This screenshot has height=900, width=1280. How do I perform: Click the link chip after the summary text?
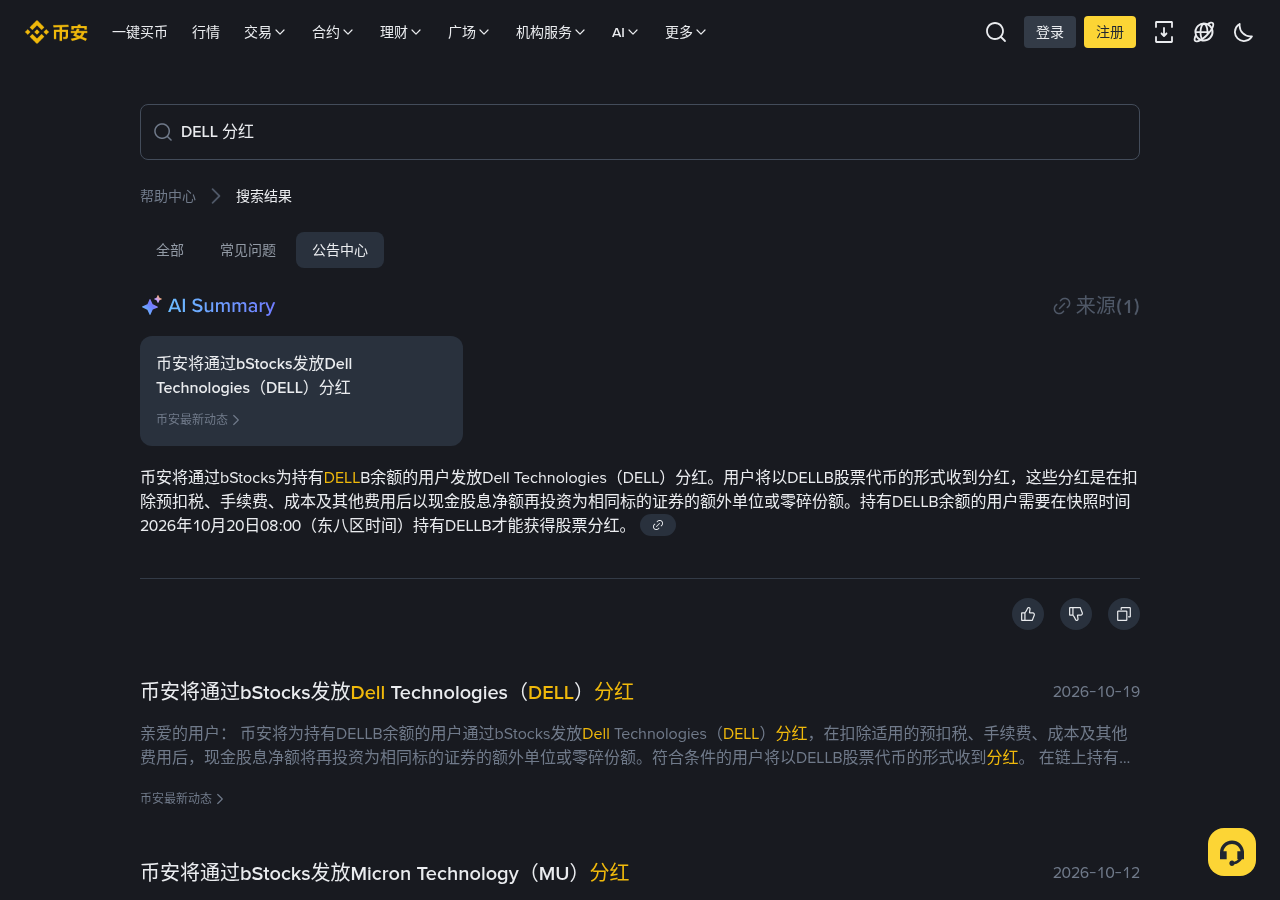(x=658, y=525)
